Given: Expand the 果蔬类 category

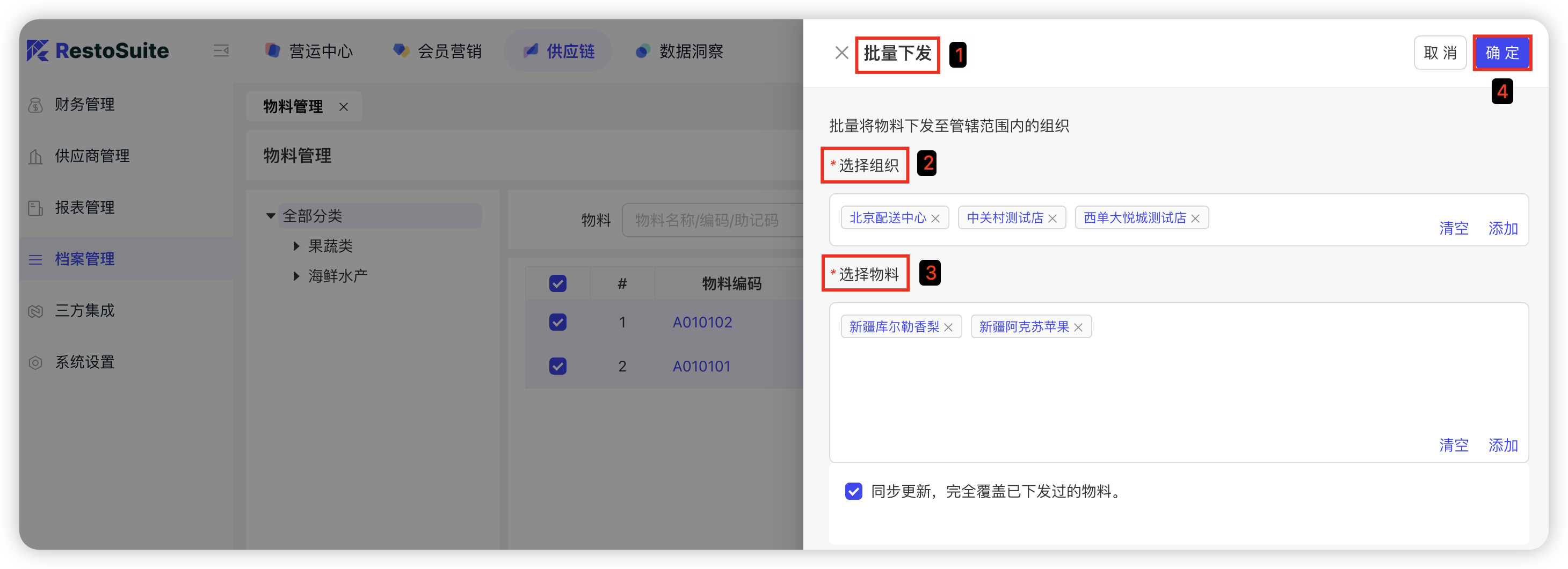Looking at the screenshot, I should click(x=296, y=246).
